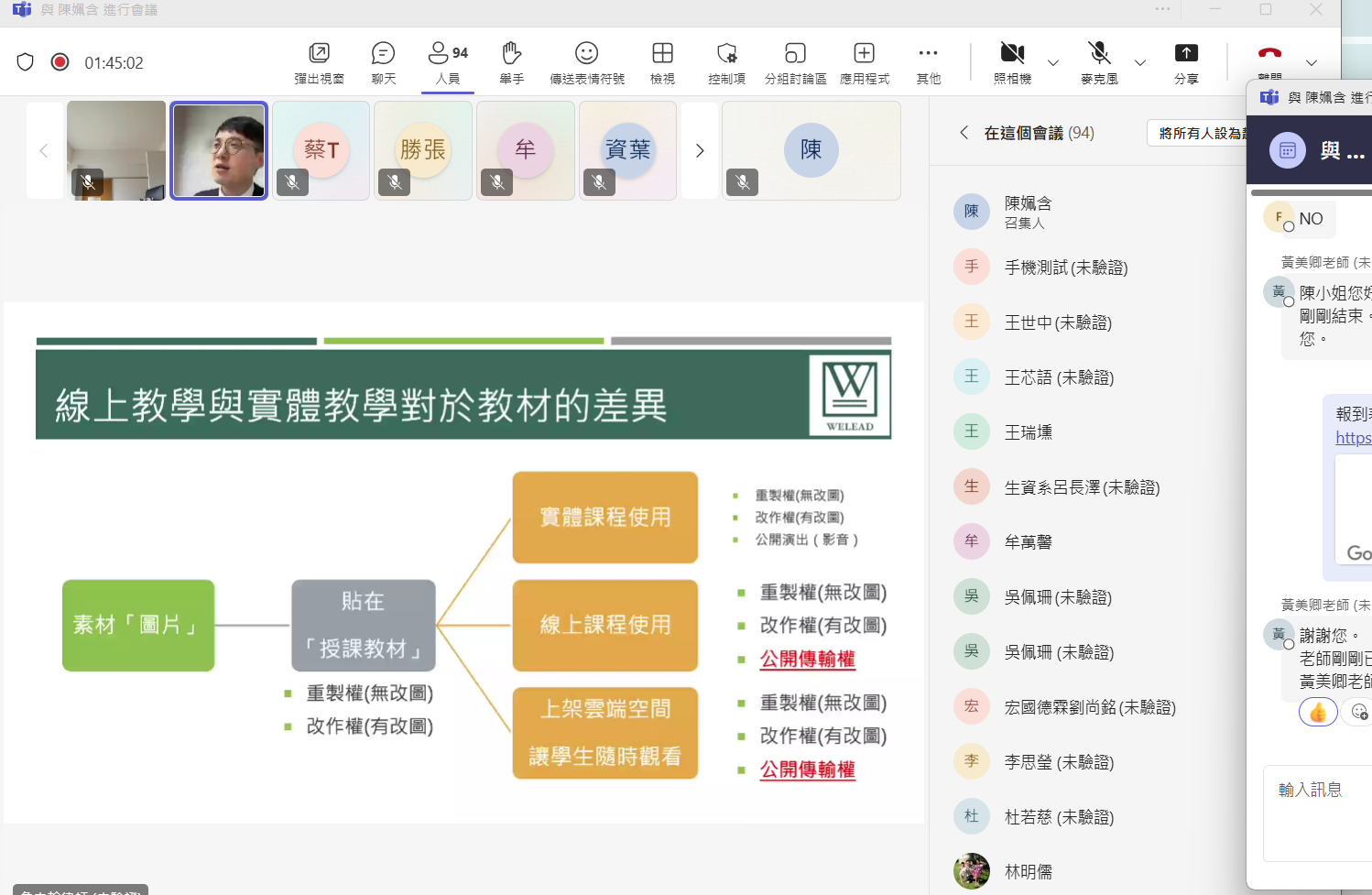The height and width of the screenshot is (895, 1372).
Task: Select the speaking participant's video thumbnail
Action: (219, 150)
